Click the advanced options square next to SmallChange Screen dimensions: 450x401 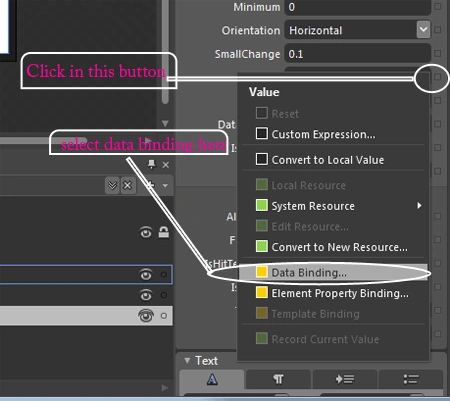click(438, 53)
